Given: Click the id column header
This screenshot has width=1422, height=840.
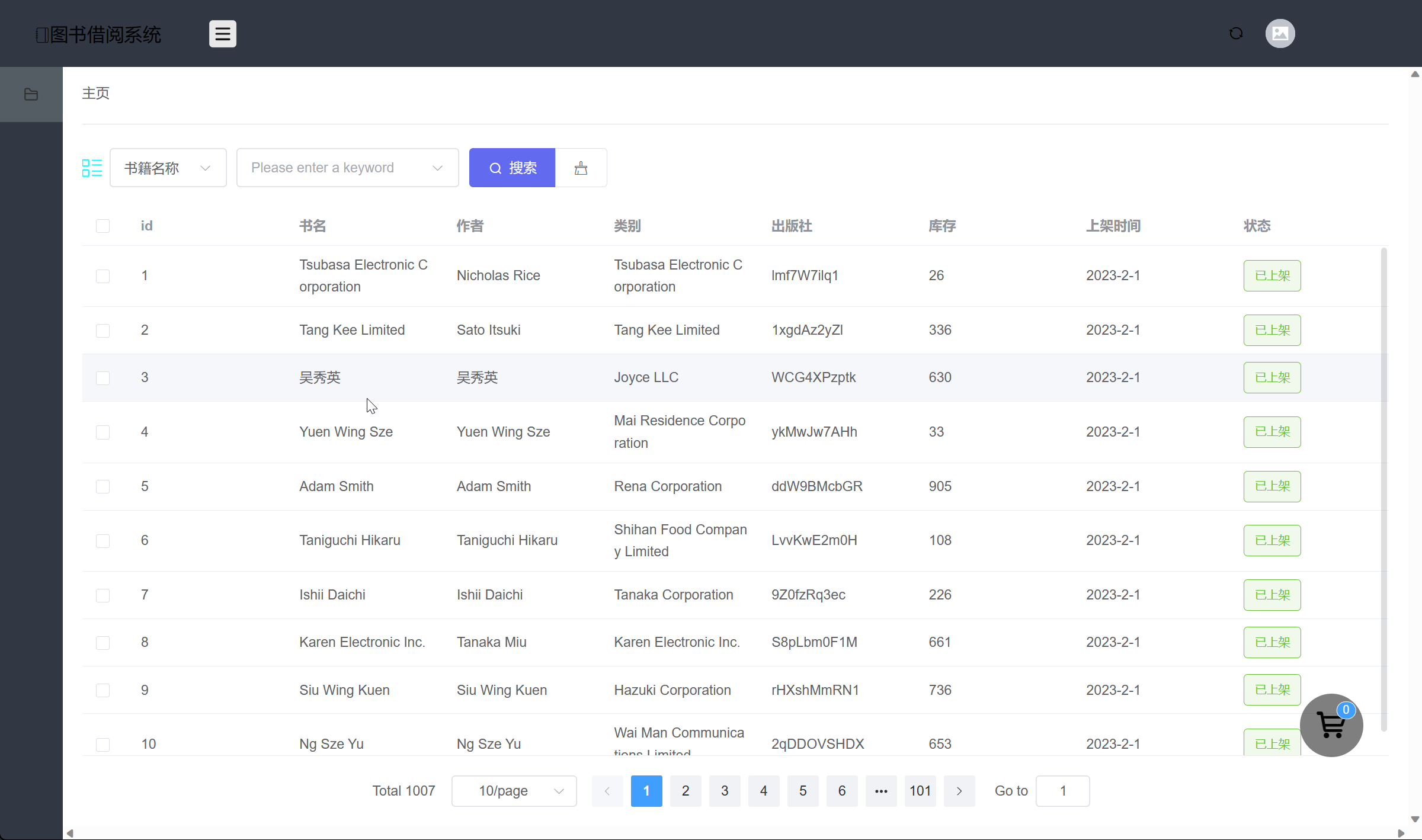Looking at the screenshot, I should [x=146, y=226].
